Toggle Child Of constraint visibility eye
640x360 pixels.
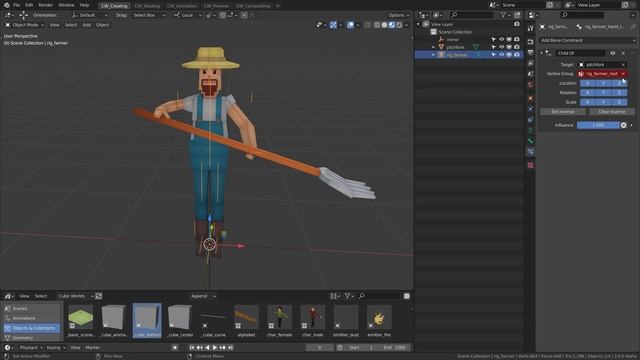[613, 53]
